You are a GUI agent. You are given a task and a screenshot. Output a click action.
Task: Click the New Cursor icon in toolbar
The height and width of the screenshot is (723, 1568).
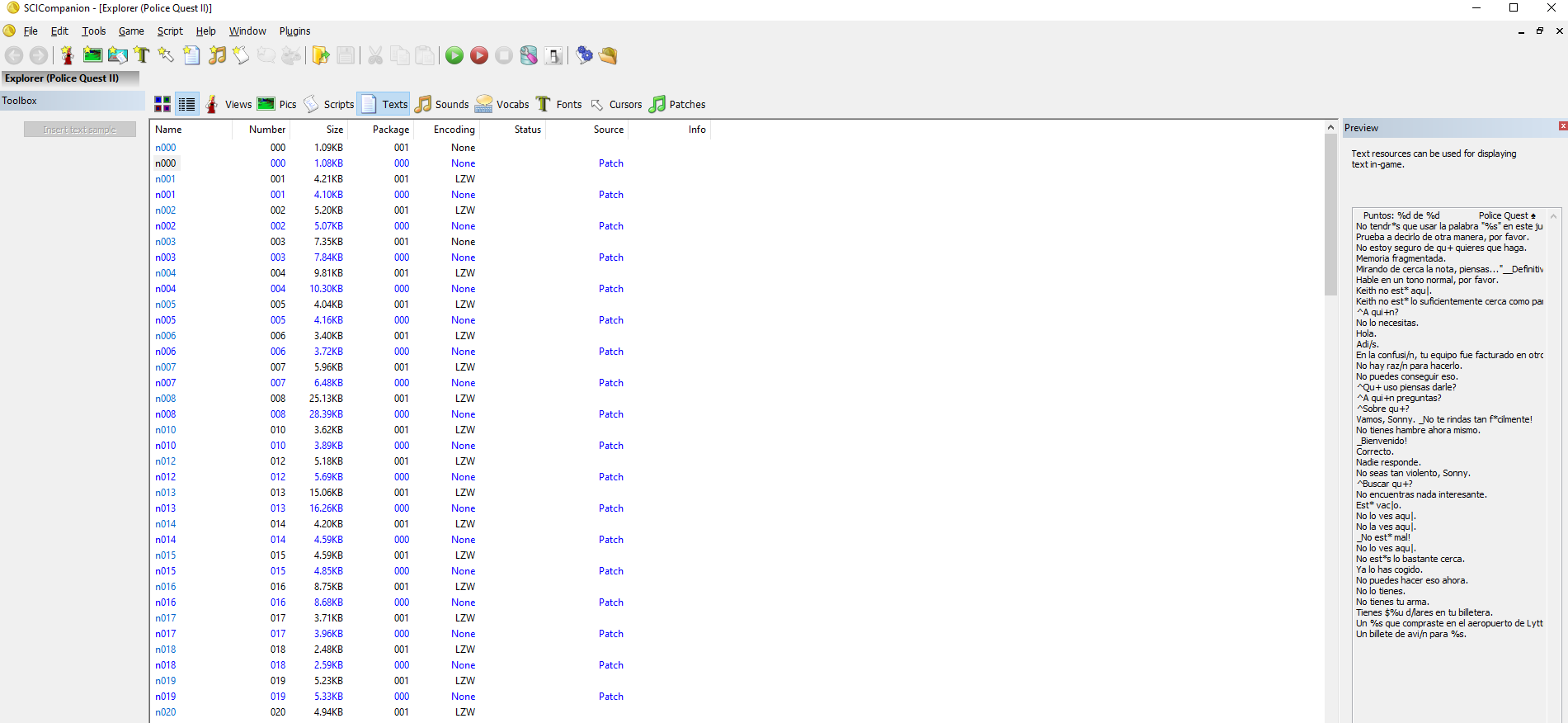tap(167, 55)
